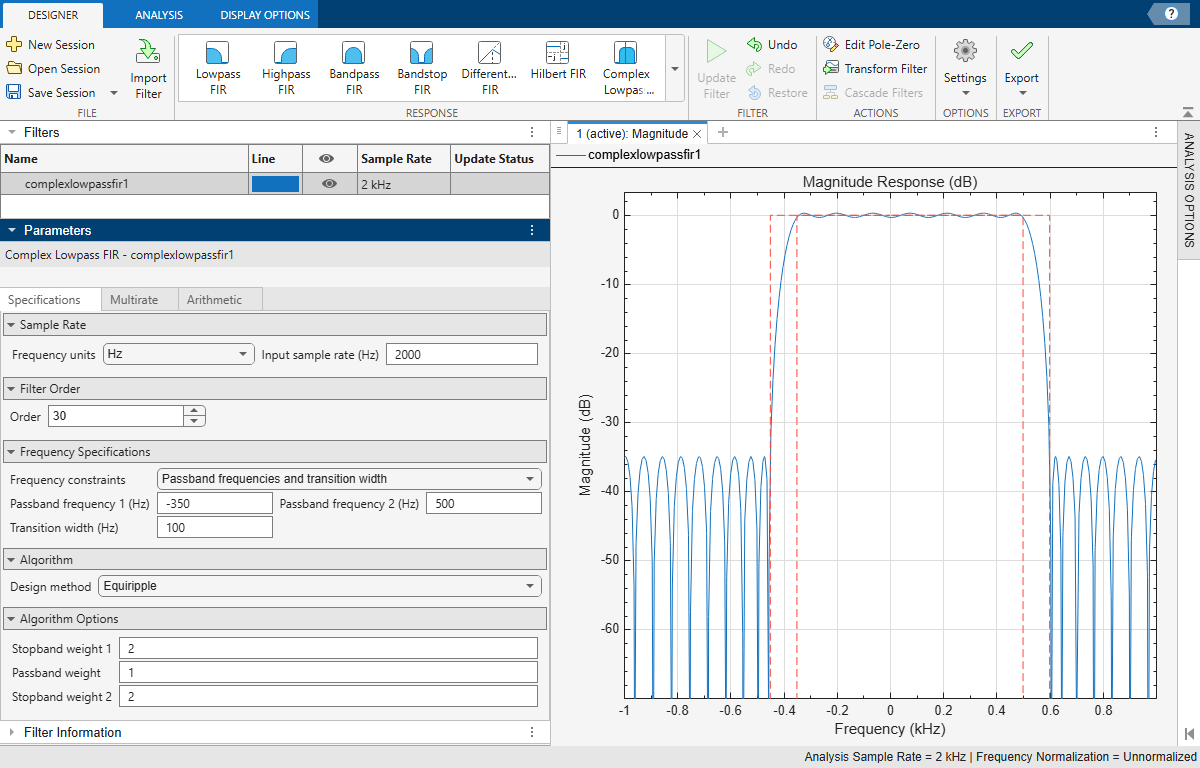Expand the ANALYSIS OPTIONS side panel
This screenshot has height=768, width=1200.
click(1188, 190)
